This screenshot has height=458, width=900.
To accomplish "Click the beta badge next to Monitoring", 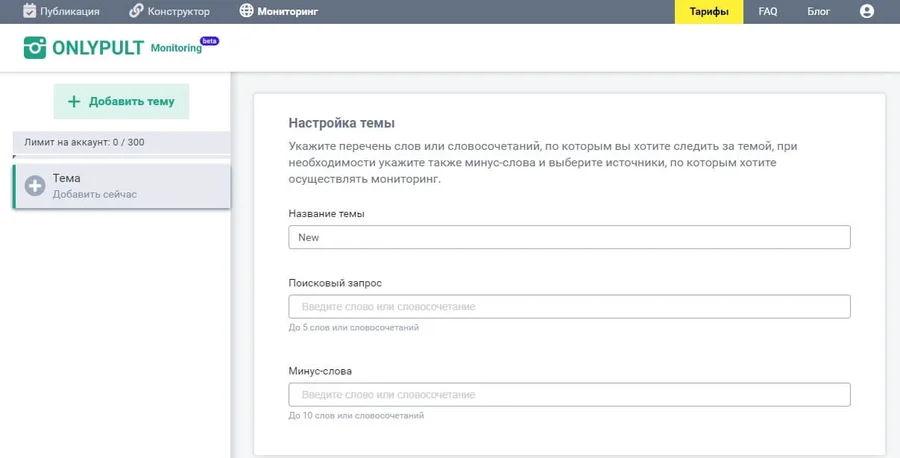I will (x=209, y=41).
